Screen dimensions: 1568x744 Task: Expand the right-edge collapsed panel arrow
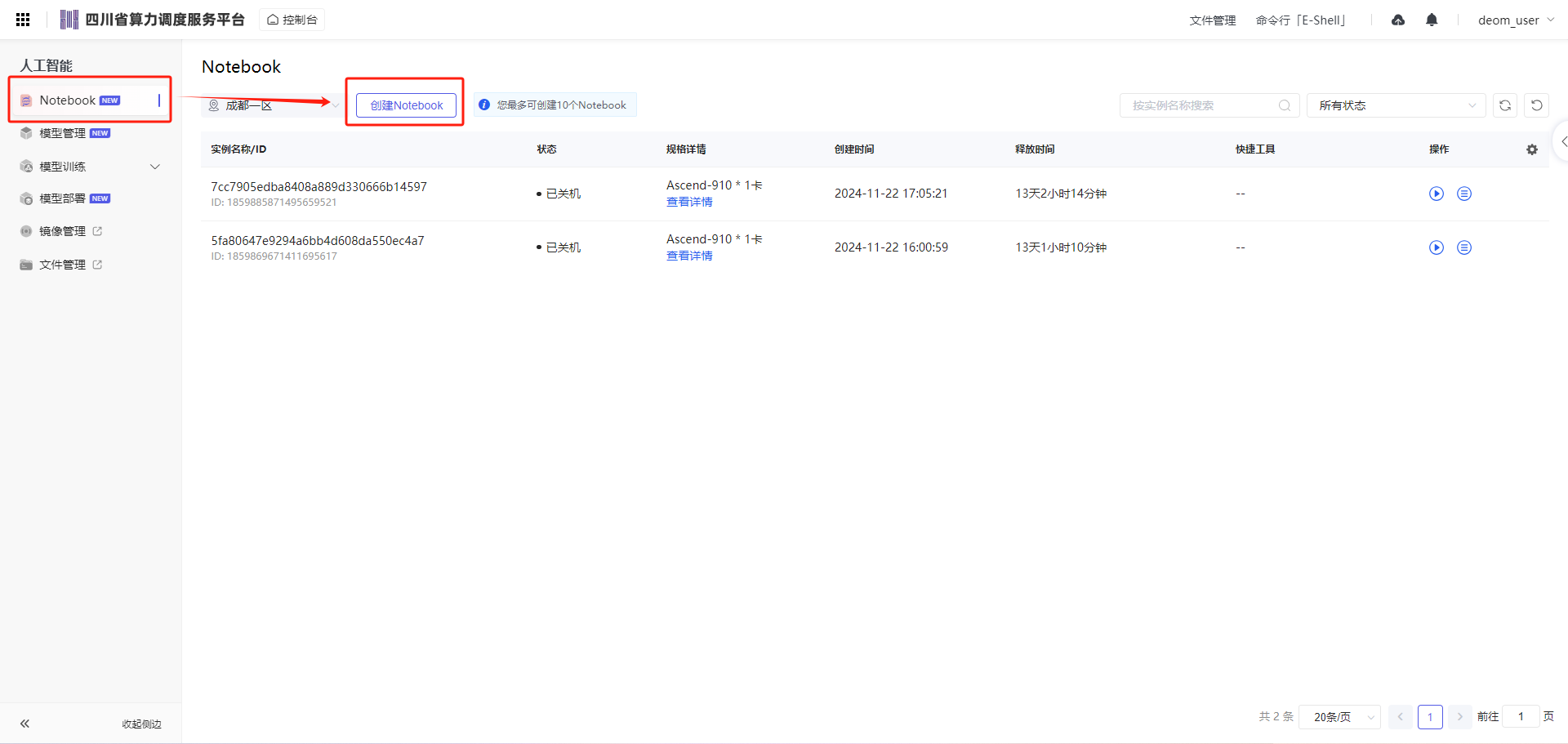coord(1563,141)
